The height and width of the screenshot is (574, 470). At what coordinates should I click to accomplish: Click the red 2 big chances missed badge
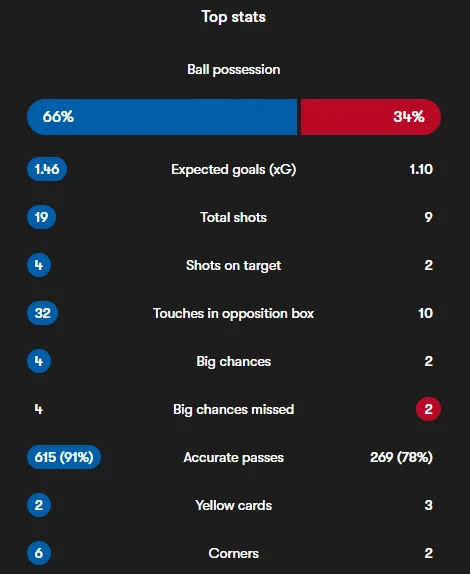click(x=428, y=409)
